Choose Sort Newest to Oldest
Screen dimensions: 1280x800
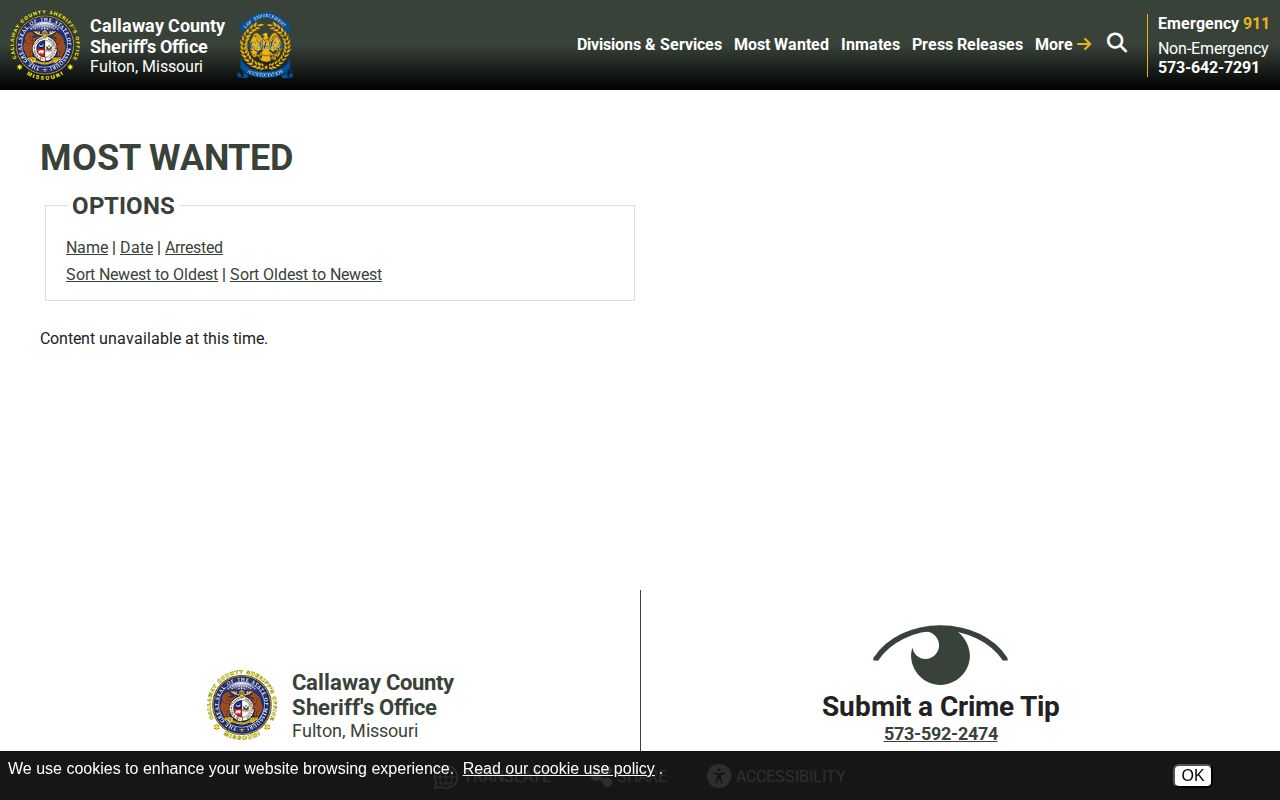pyautogui.click(x=142, y=274)
